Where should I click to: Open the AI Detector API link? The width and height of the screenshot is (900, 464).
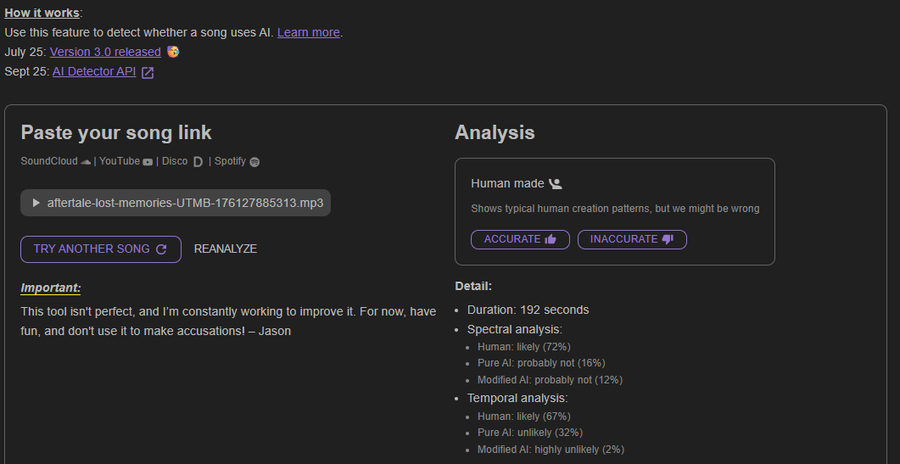coord(93,72)
